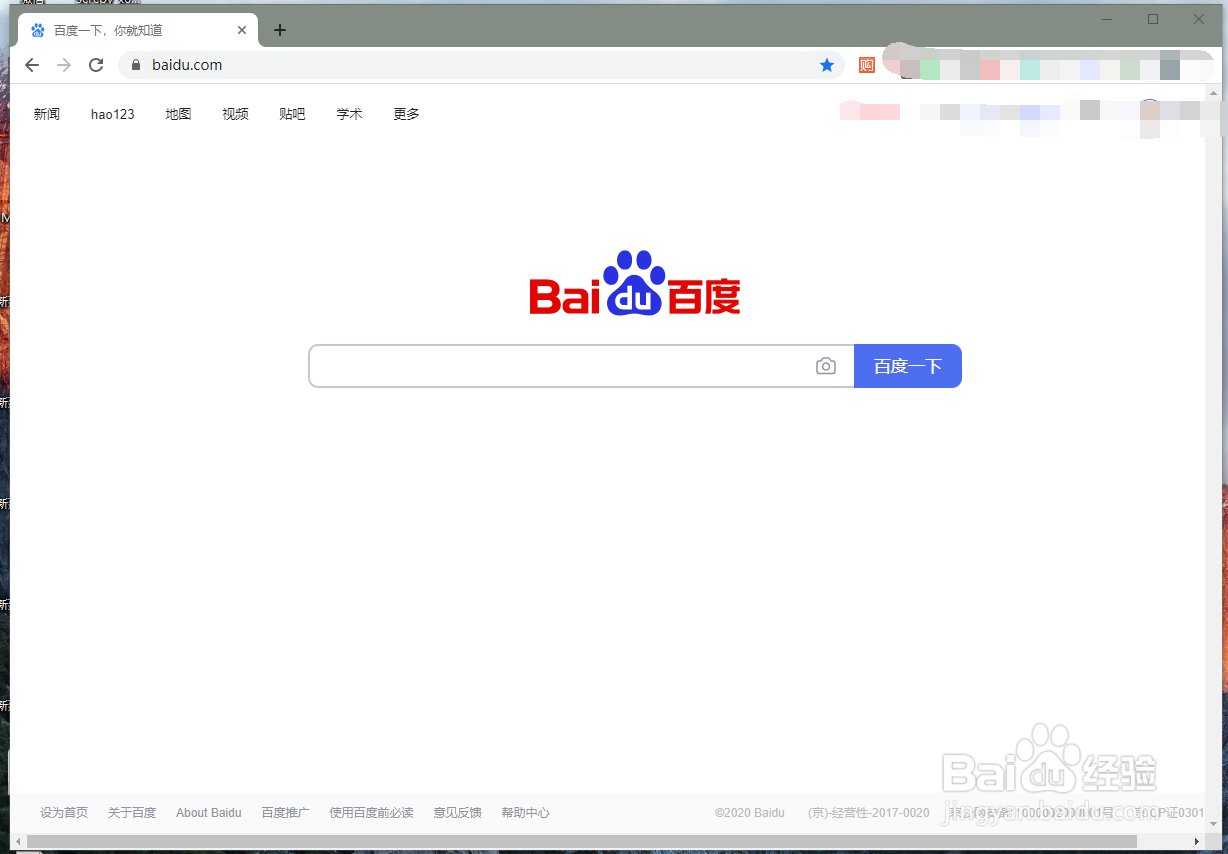Click the Baidu logo image

click(x=635, y=283)
